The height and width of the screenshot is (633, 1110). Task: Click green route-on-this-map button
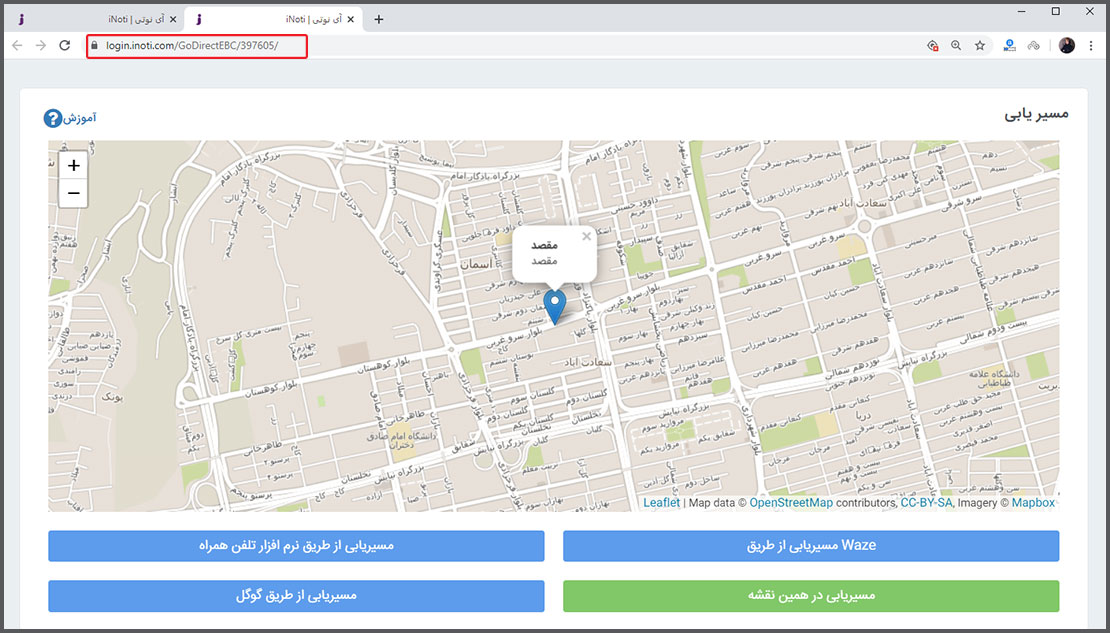point(811,596)
